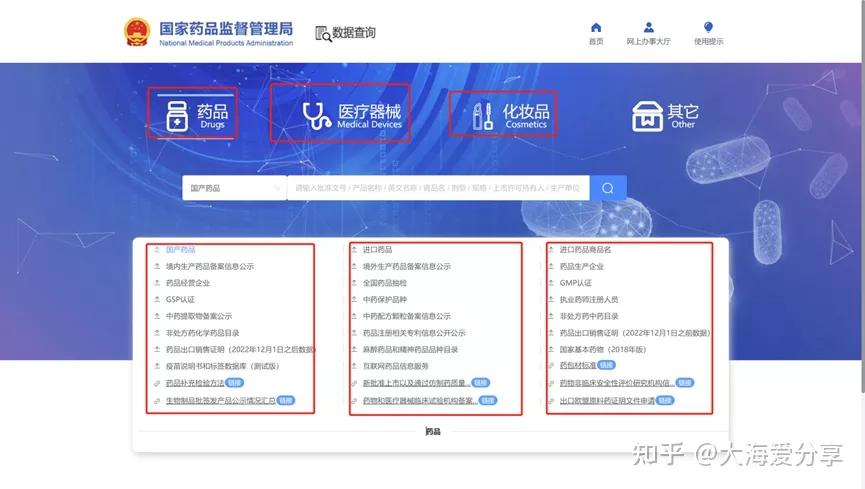Open the 国产药品 database entry
Screen dimensions: 865x489
click(180, 250)
